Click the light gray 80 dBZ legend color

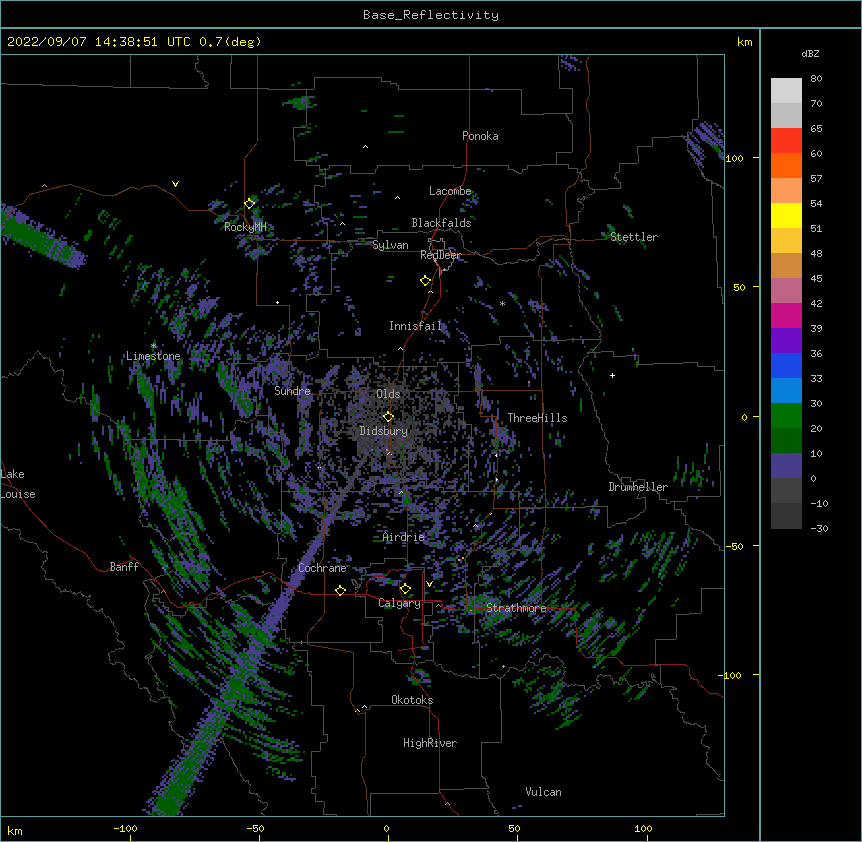pyautogui.click(x=786, y=90)
